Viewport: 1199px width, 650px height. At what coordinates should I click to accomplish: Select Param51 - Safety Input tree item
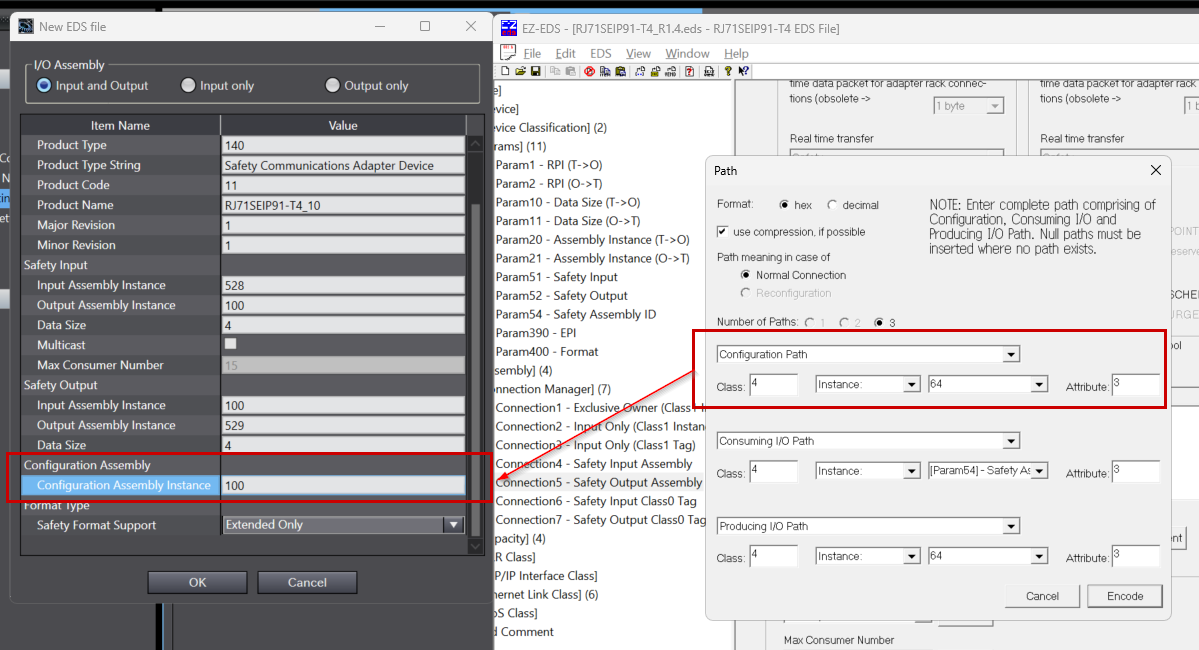click(556, 277)
